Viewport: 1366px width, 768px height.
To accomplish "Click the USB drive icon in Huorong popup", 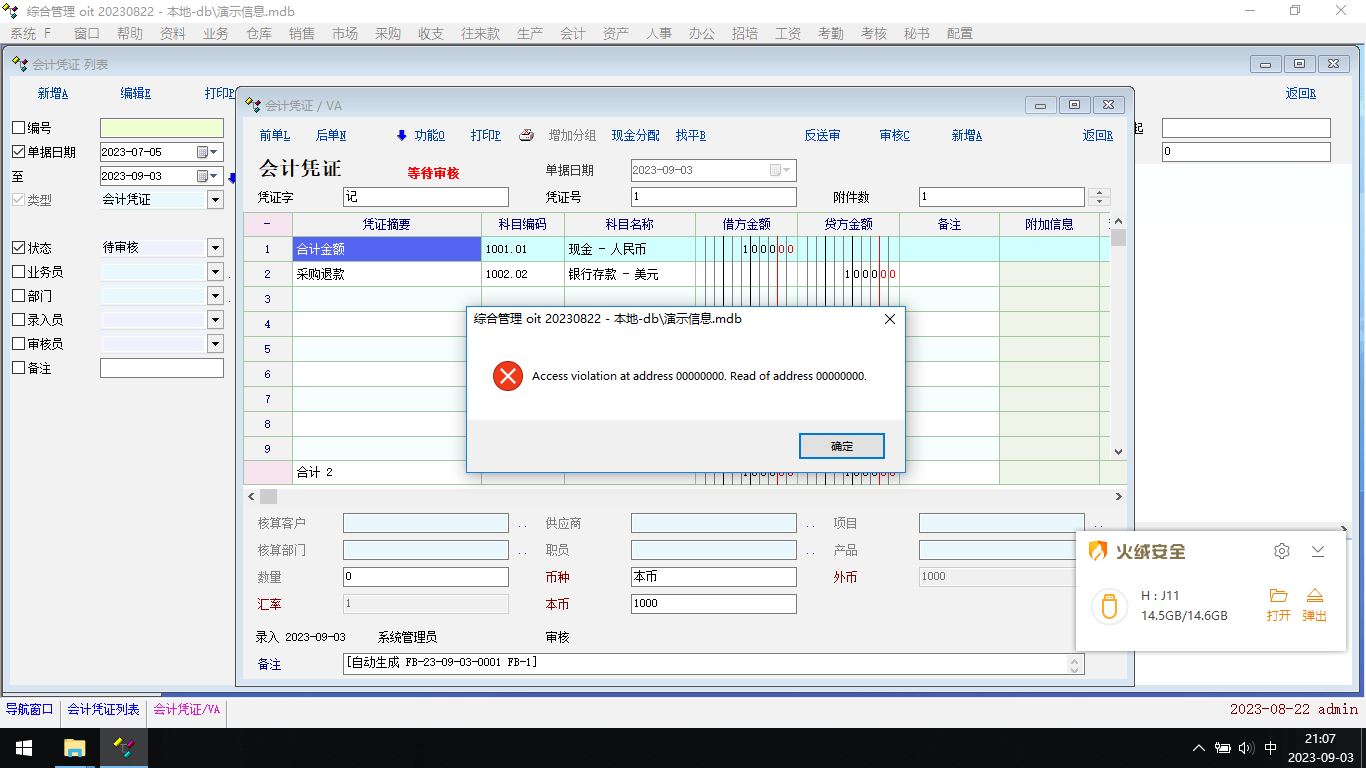I will (1109, 606).
